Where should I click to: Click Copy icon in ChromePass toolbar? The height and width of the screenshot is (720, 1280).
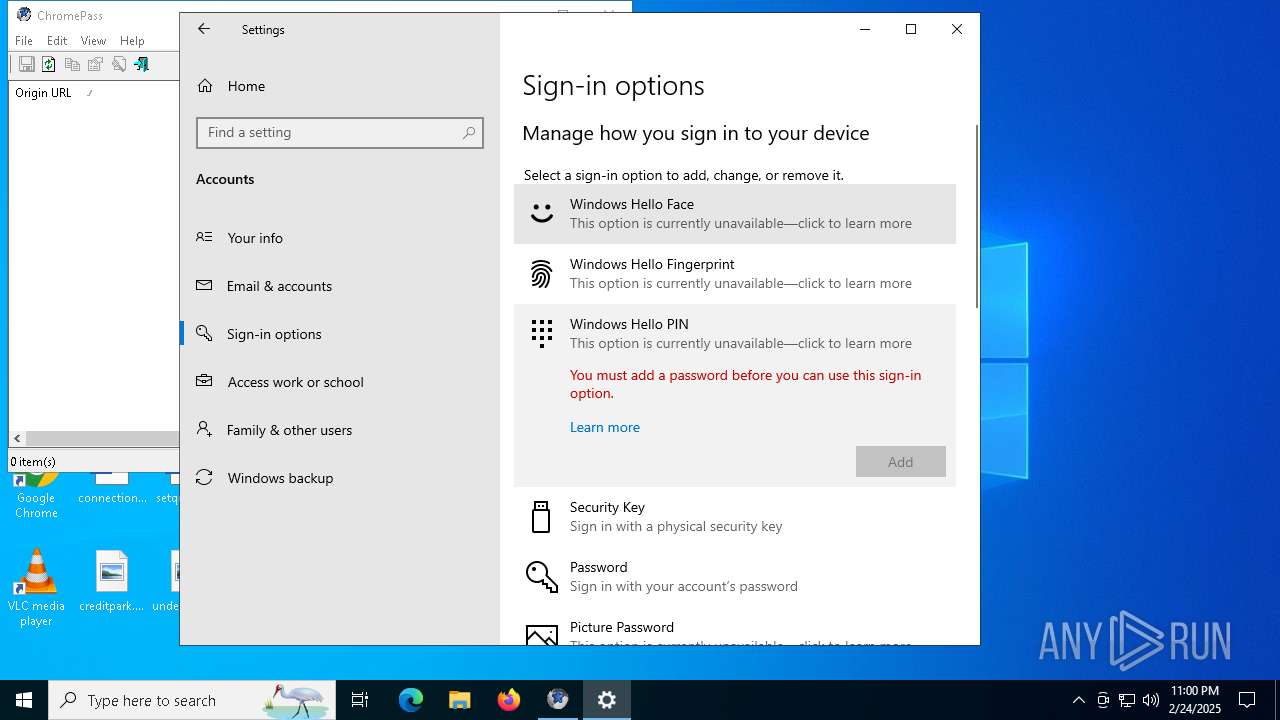[72, 64]
